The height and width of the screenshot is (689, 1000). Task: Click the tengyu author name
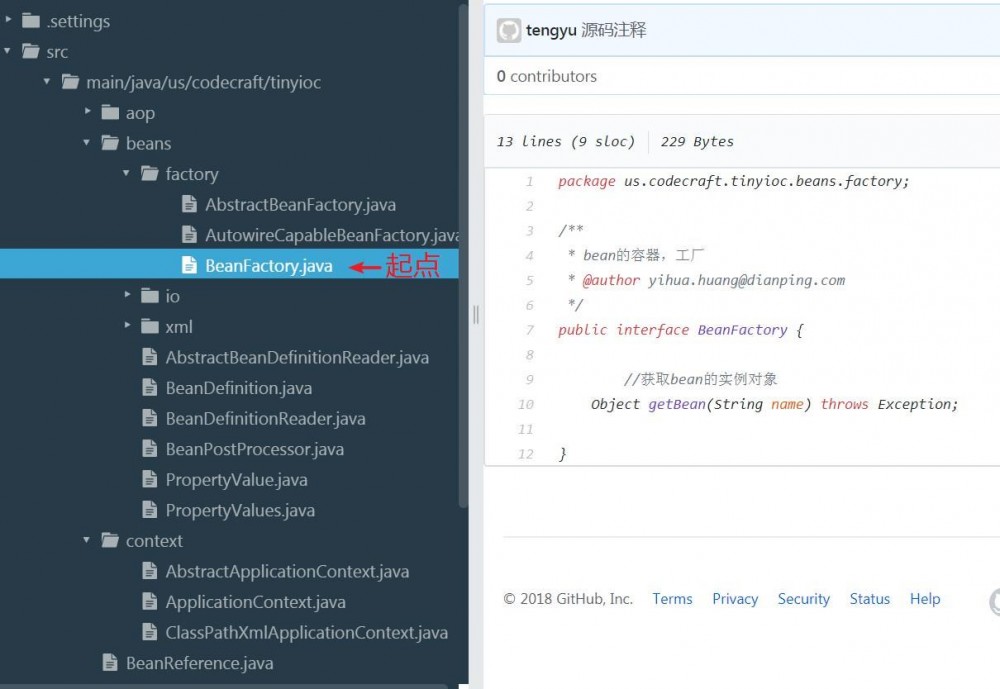tap(551, 30)
